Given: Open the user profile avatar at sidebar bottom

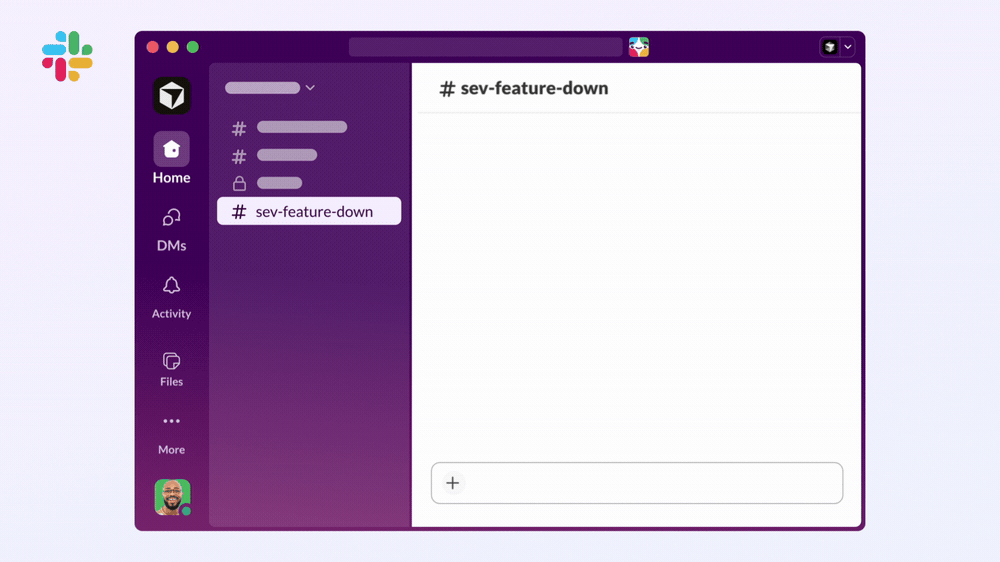Looking at the screenshot, I should click(172, 497).
